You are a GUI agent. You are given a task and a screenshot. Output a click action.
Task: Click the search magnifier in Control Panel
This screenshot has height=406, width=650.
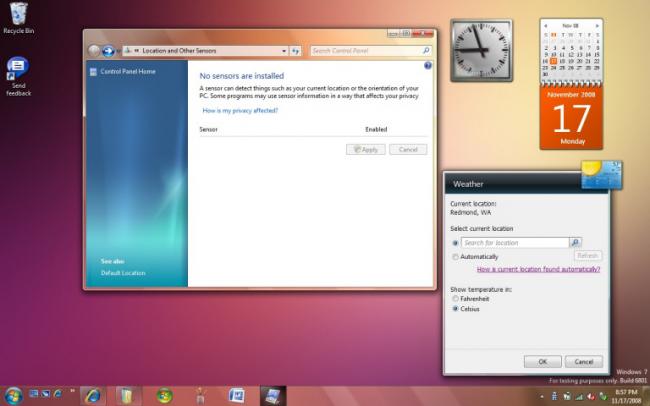pyautogui.click(x=426, y=51)
